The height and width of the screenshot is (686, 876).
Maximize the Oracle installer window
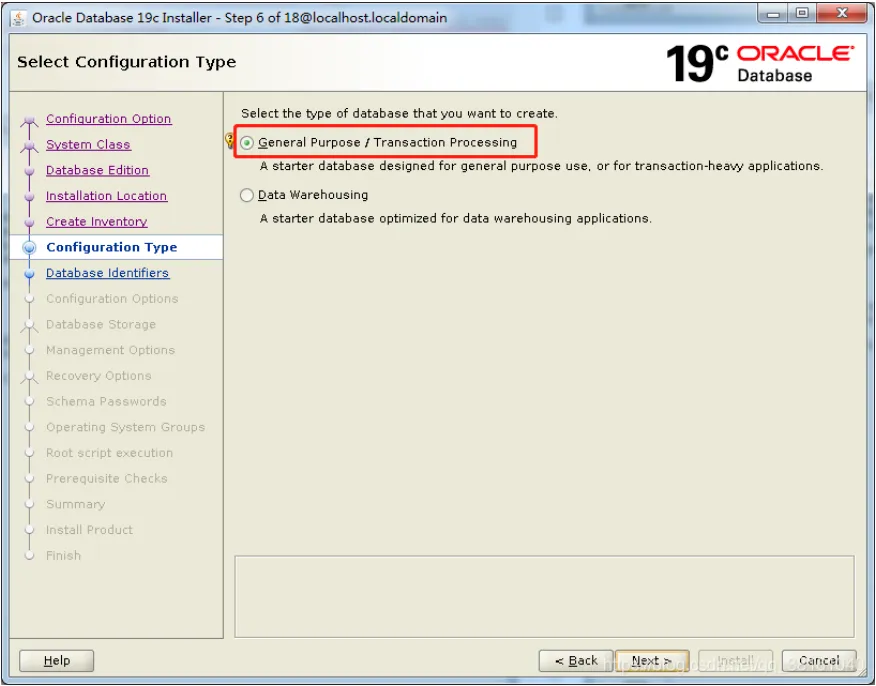click(802, 14)
